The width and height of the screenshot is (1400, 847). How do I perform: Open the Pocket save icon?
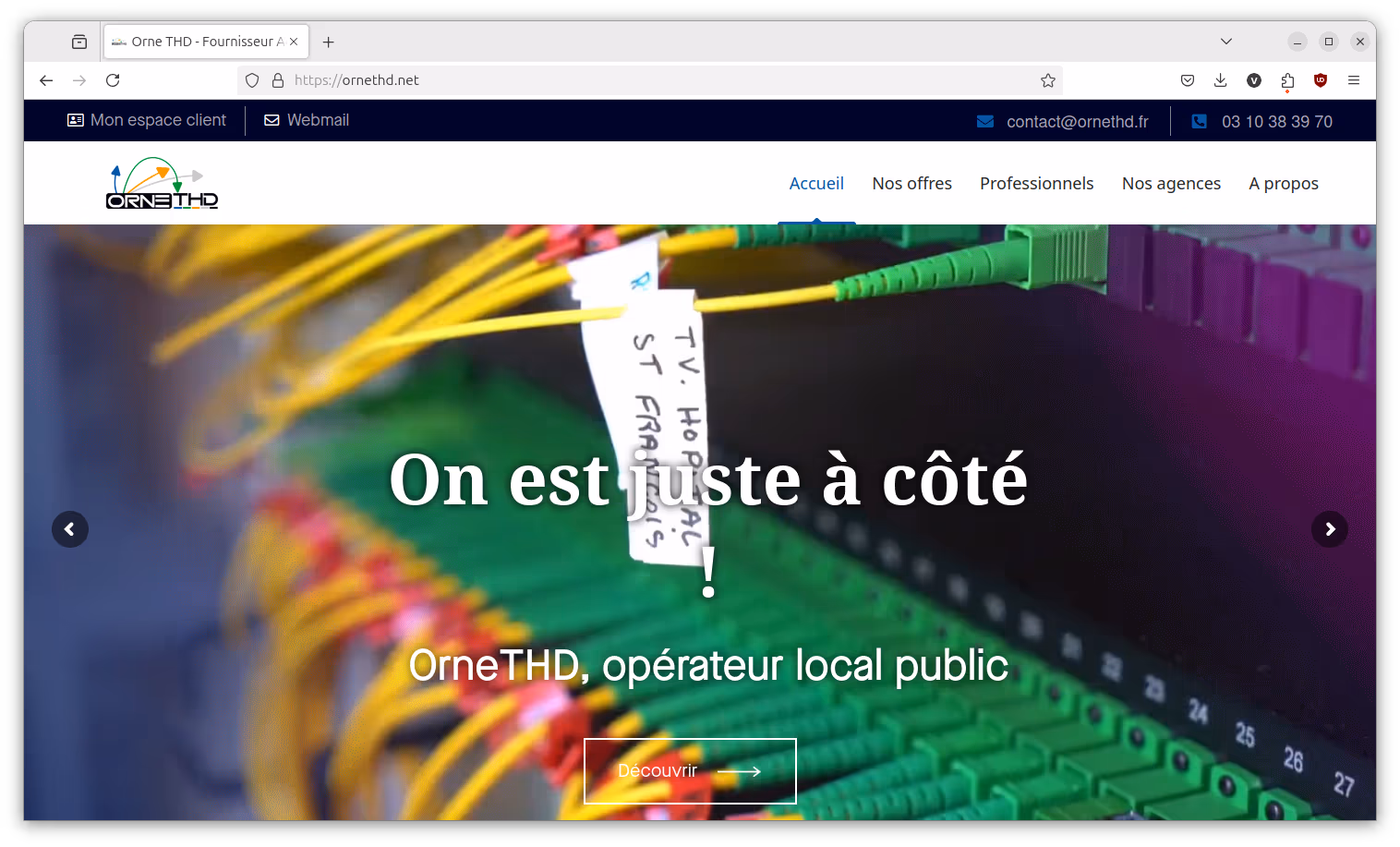tap(1188, 80)
